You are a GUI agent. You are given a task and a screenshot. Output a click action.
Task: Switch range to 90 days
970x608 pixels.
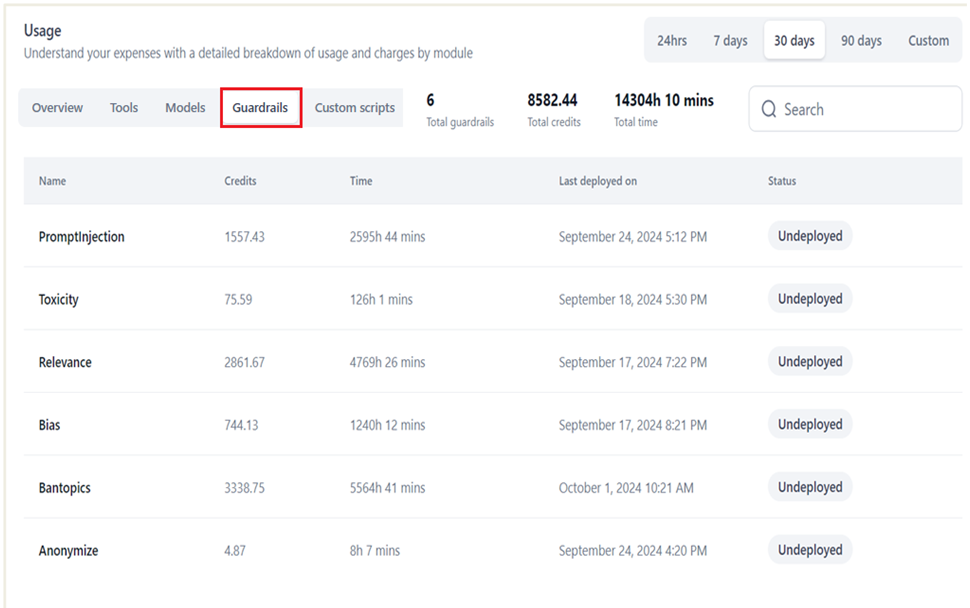[x=861, y=41]
